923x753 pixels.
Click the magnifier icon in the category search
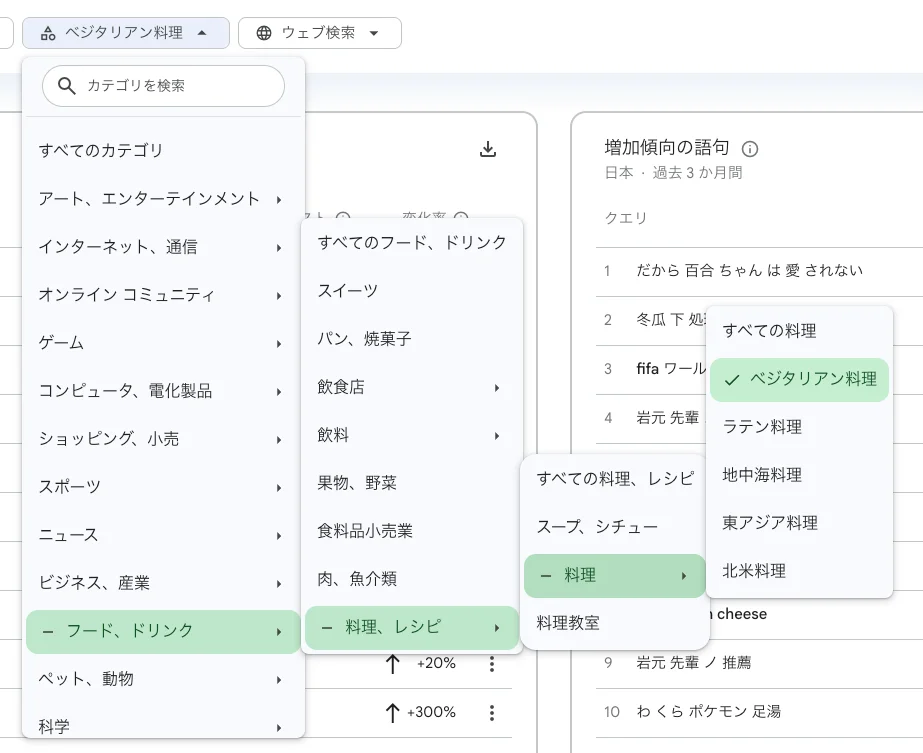click(67, 86)
